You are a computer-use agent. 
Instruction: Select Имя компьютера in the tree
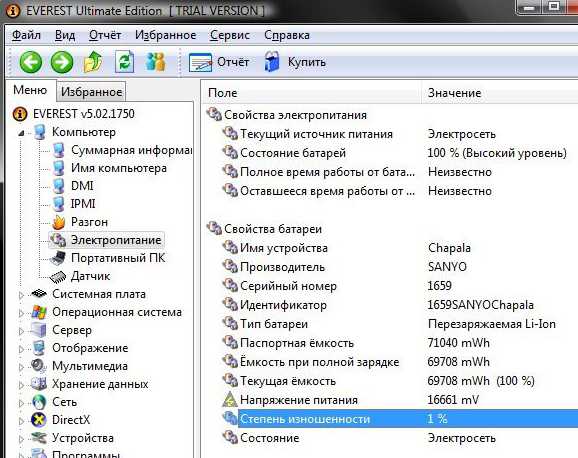click(x=119, y=168)
